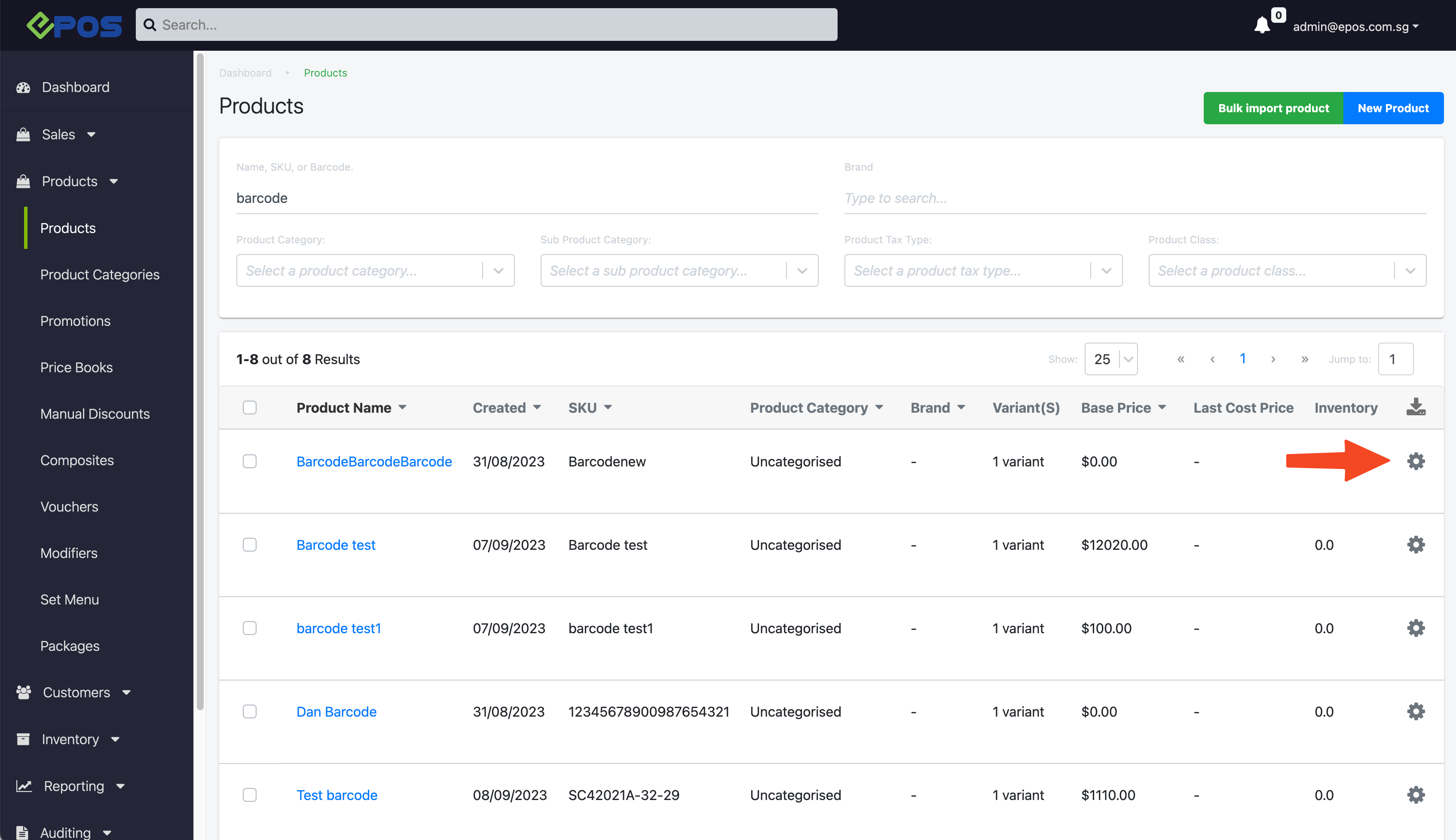Open gear settings for Barcode test row
Image resolution: width=1456 pixels, height=840 pixels.
1416,545
